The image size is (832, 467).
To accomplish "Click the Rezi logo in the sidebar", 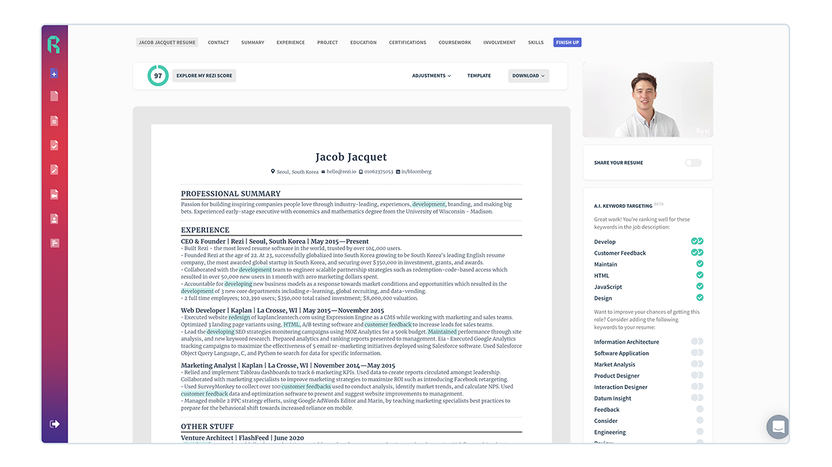I will tap(54, 45).
